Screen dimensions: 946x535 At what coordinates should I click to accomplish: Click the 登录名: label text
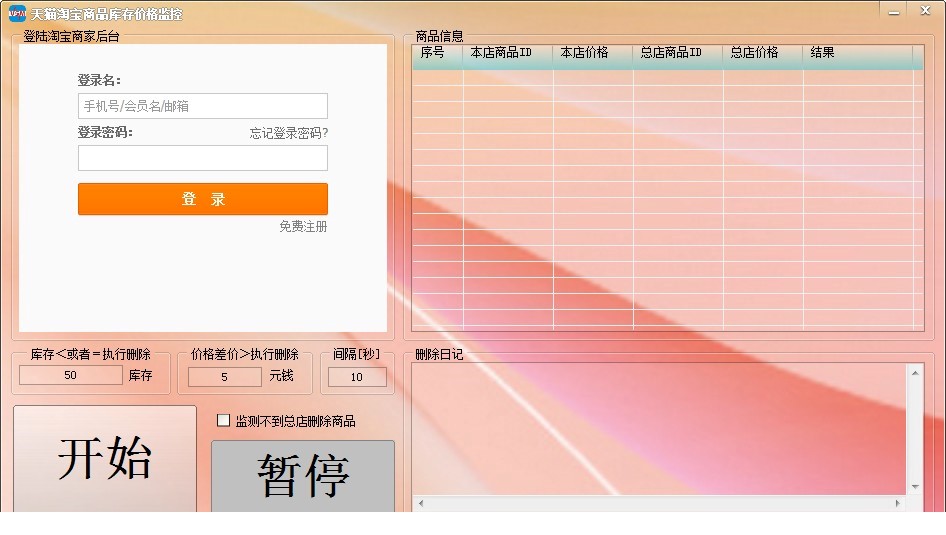pos(99,80)
